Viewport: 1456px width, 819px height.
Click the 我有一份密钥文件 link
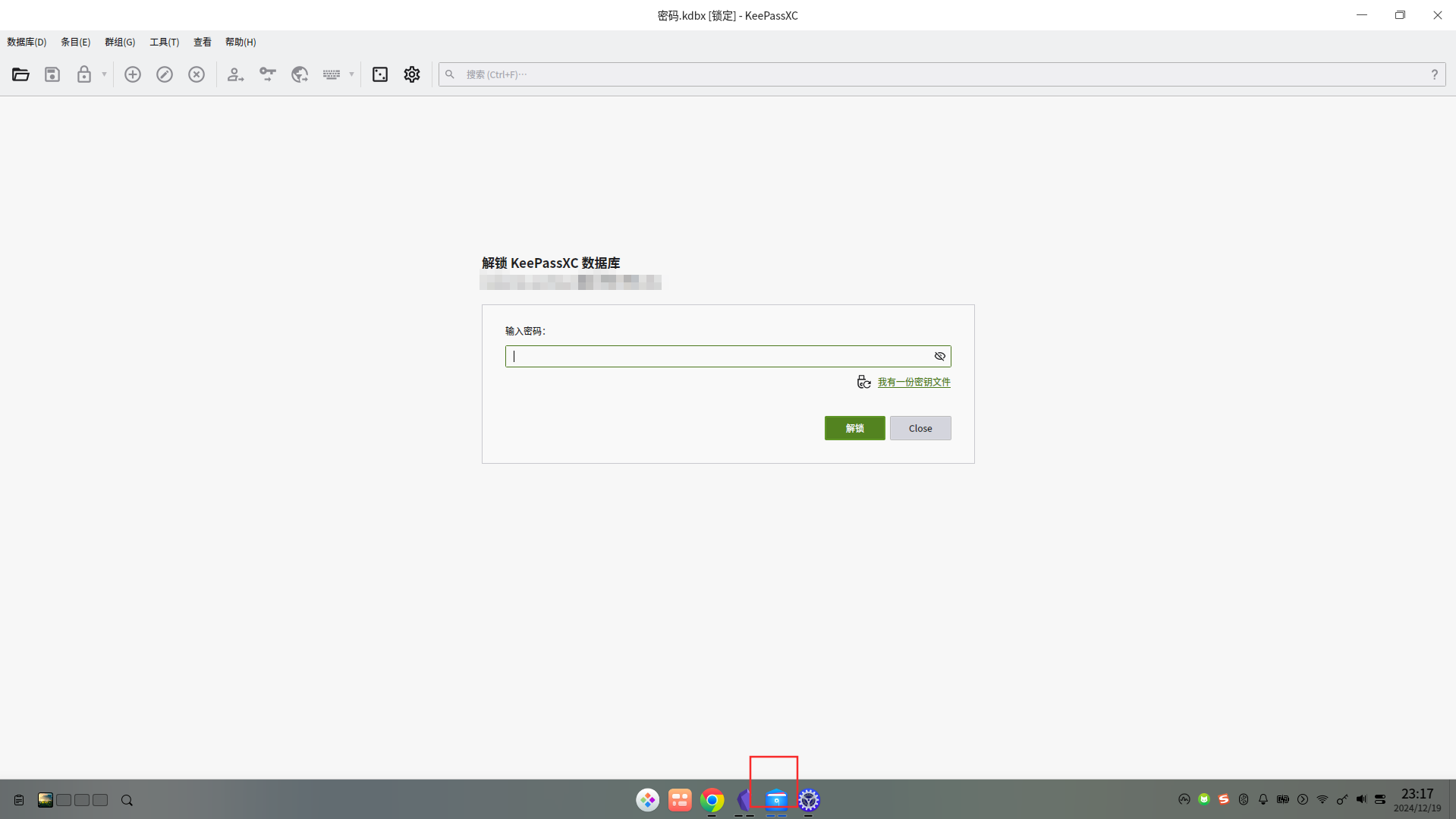click(914, 382)
